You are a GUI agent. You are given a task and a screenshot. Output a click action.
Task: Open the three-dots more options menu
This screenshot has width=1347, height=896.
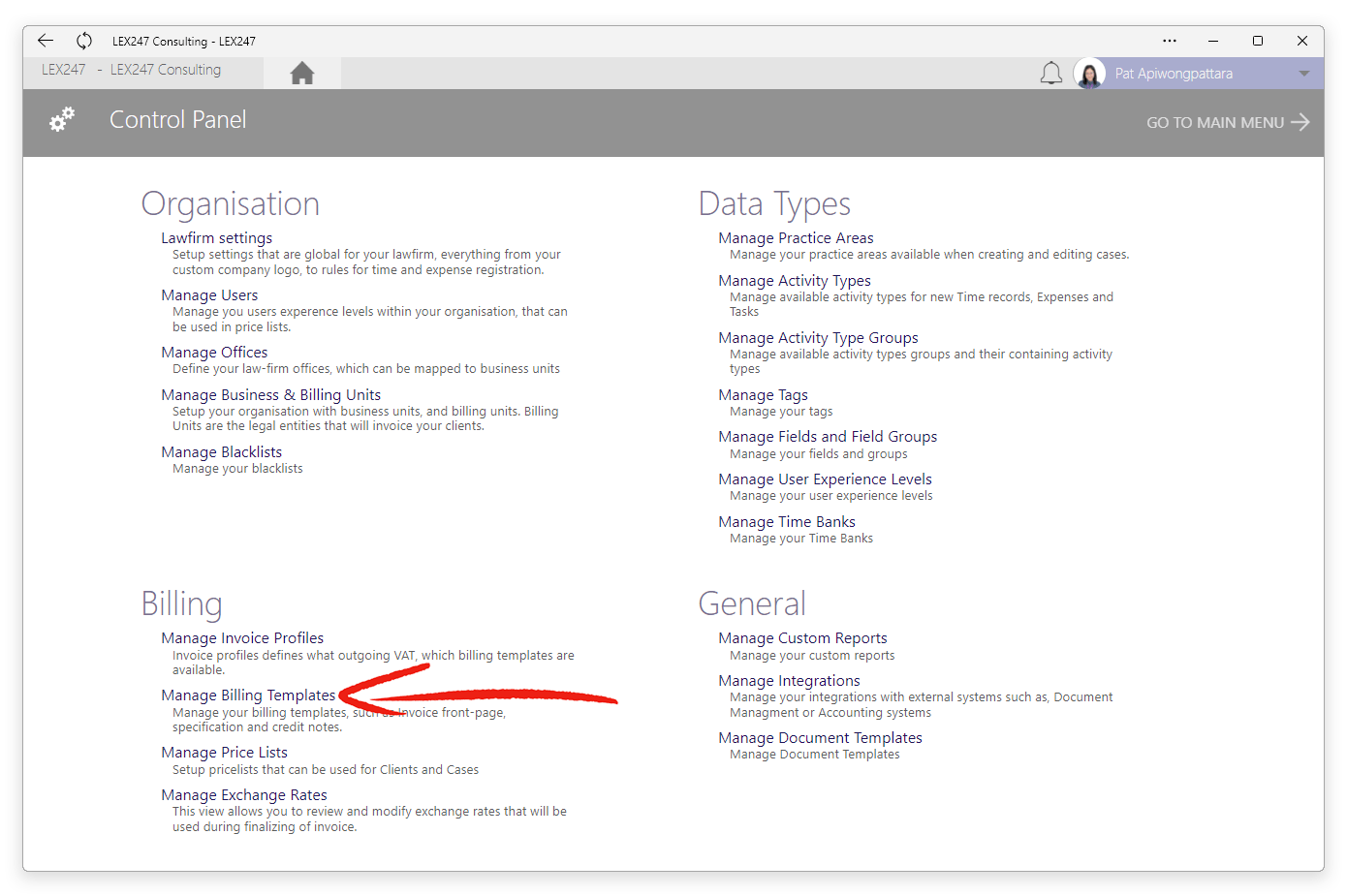click(1170, 41)
